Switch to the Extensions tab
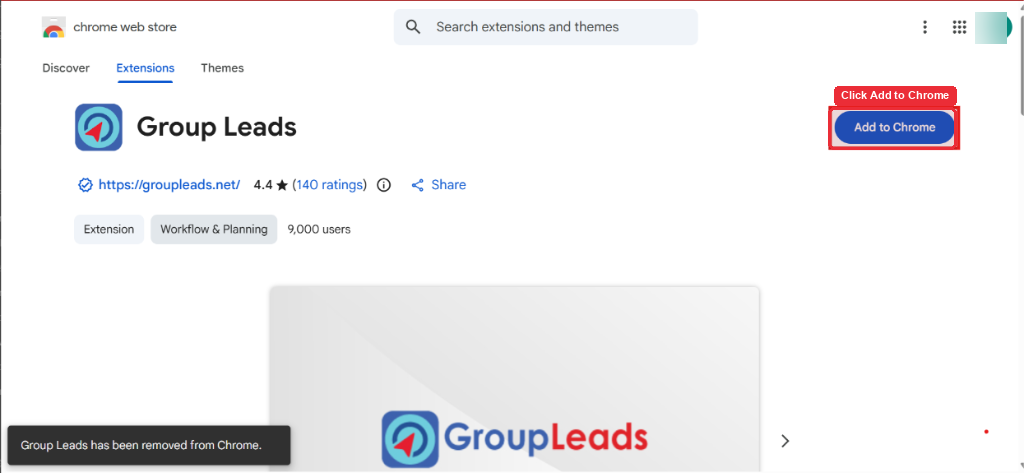This screenshot has height=473, width=1024. [x=146, y=68]
